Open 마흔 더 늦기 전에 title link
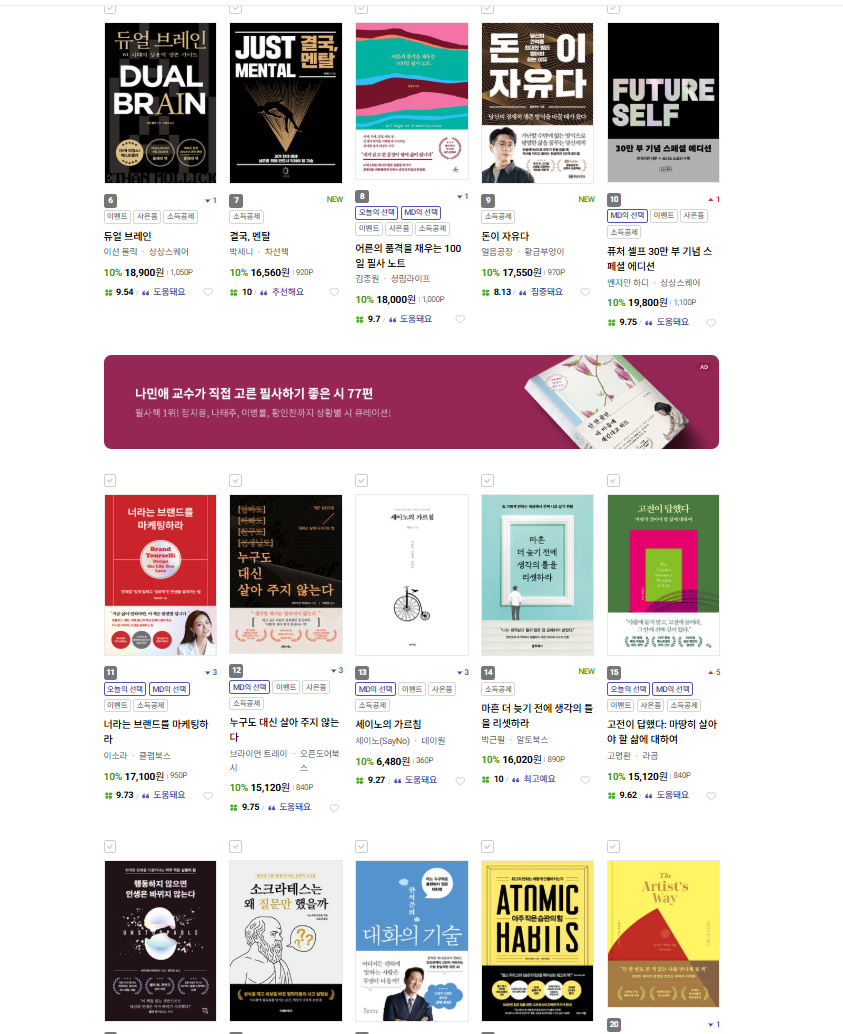Screen dimensions: 843x1034 click(x=537, y=715)
